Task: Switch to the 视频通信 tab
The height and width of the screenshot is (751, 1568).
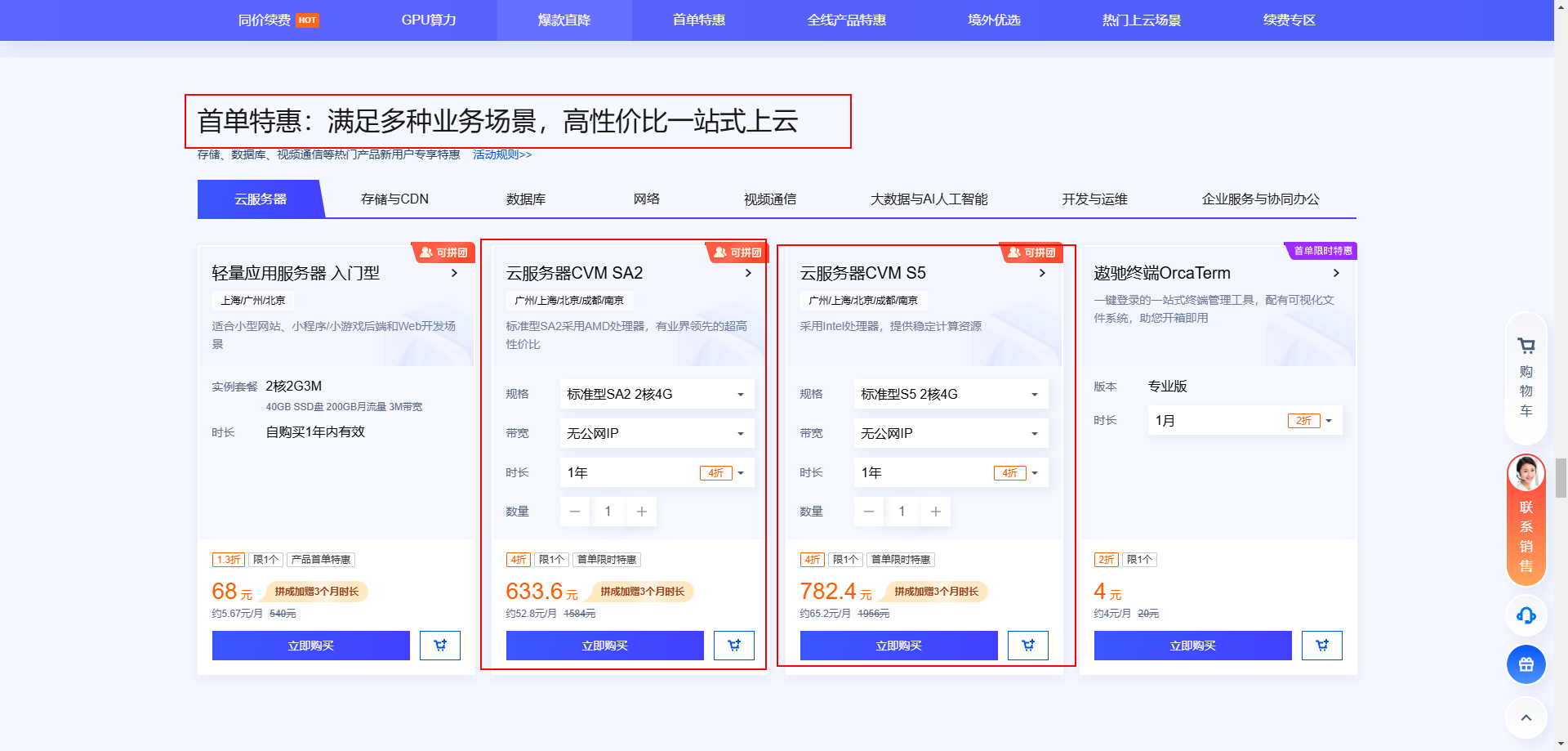Action: click(x=770, y=199)
